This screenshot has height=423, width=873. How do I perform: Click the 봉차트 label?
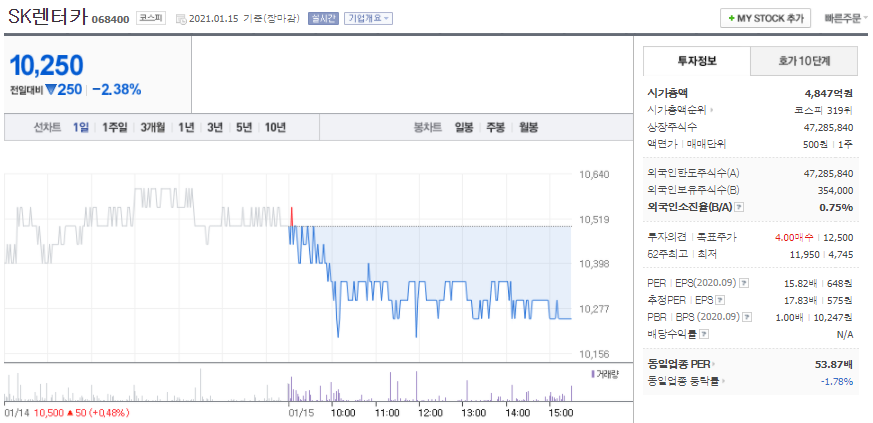pyautogui.click(x=428, y=127)
